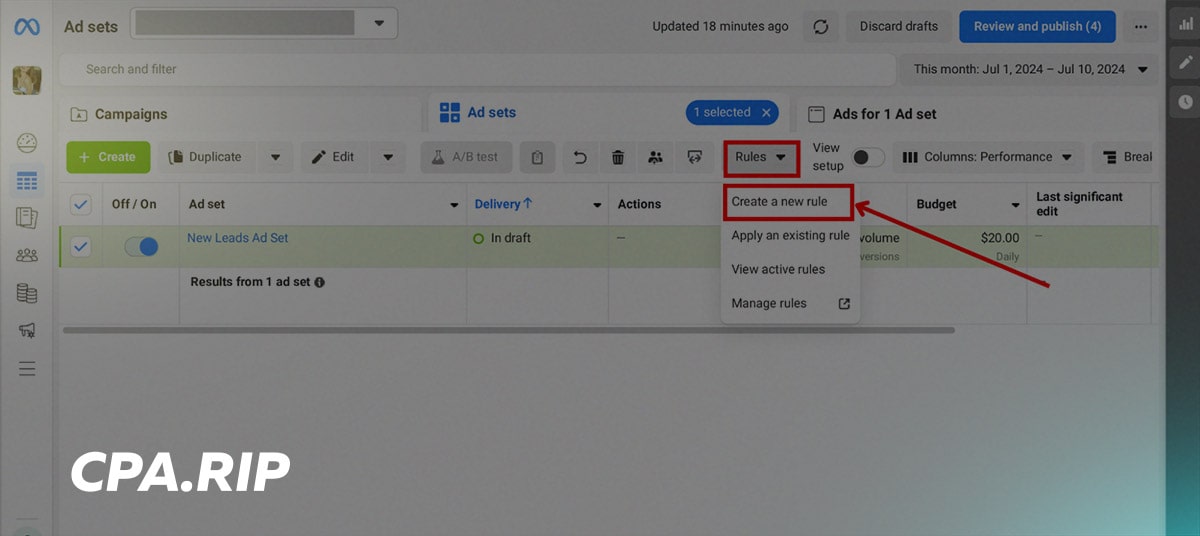The height and width of the screenshot is (536, 1200).
Task: Click the Last significant edit column header
Action: (x=1080, y=204)
